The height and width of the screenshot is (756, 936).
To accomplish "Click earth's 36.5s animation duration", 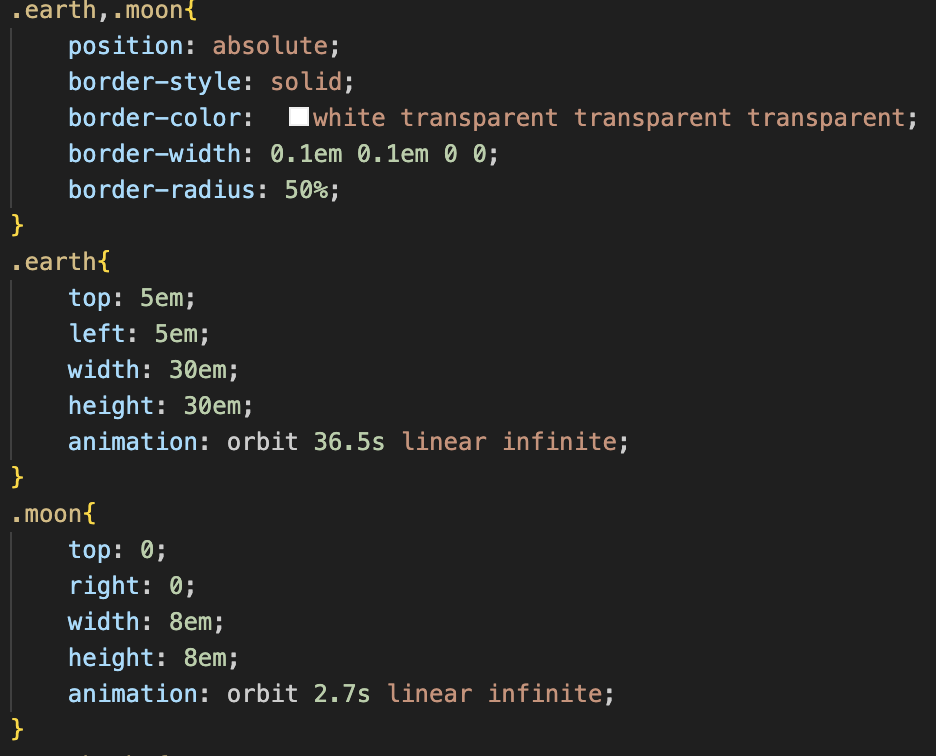I will [349, 442].
